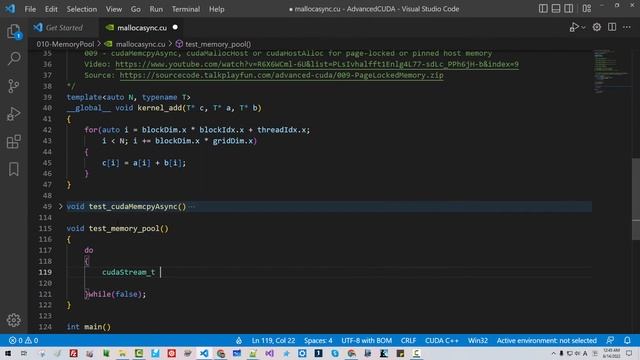The image size is (640, 360).
Task: Click VS Code icon in Windows taskbar
Action: (x=204, y=353)
